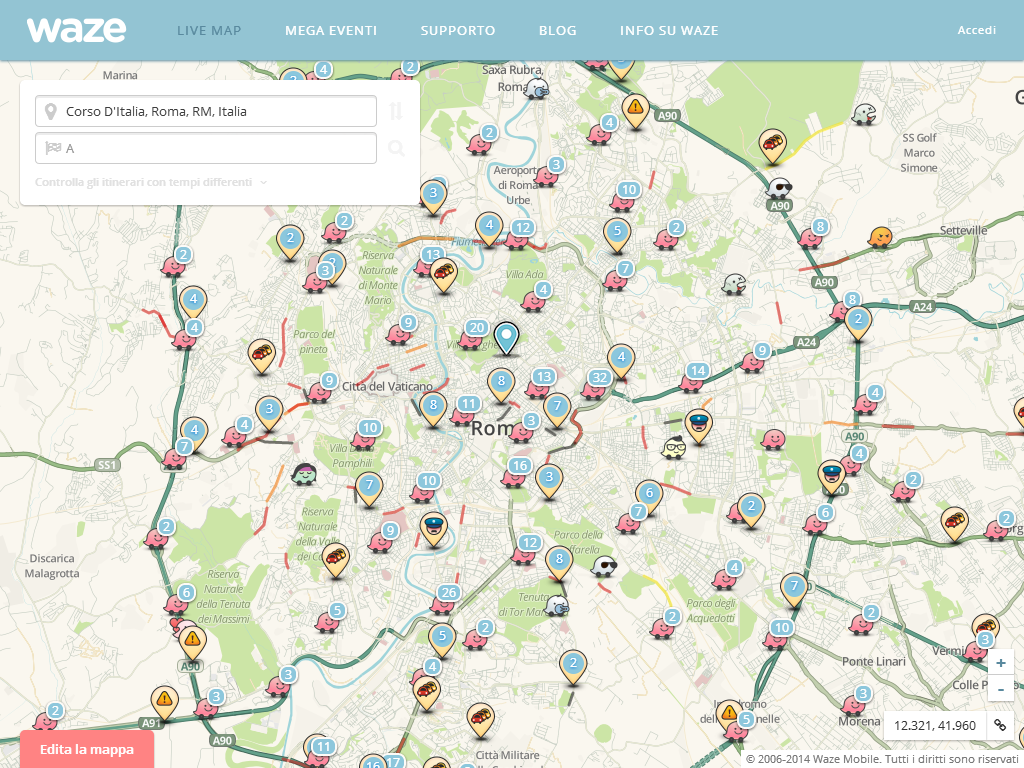Click the glasses Wazer beside police pin
1024x768 pixels.
click(x=673, y=447)
